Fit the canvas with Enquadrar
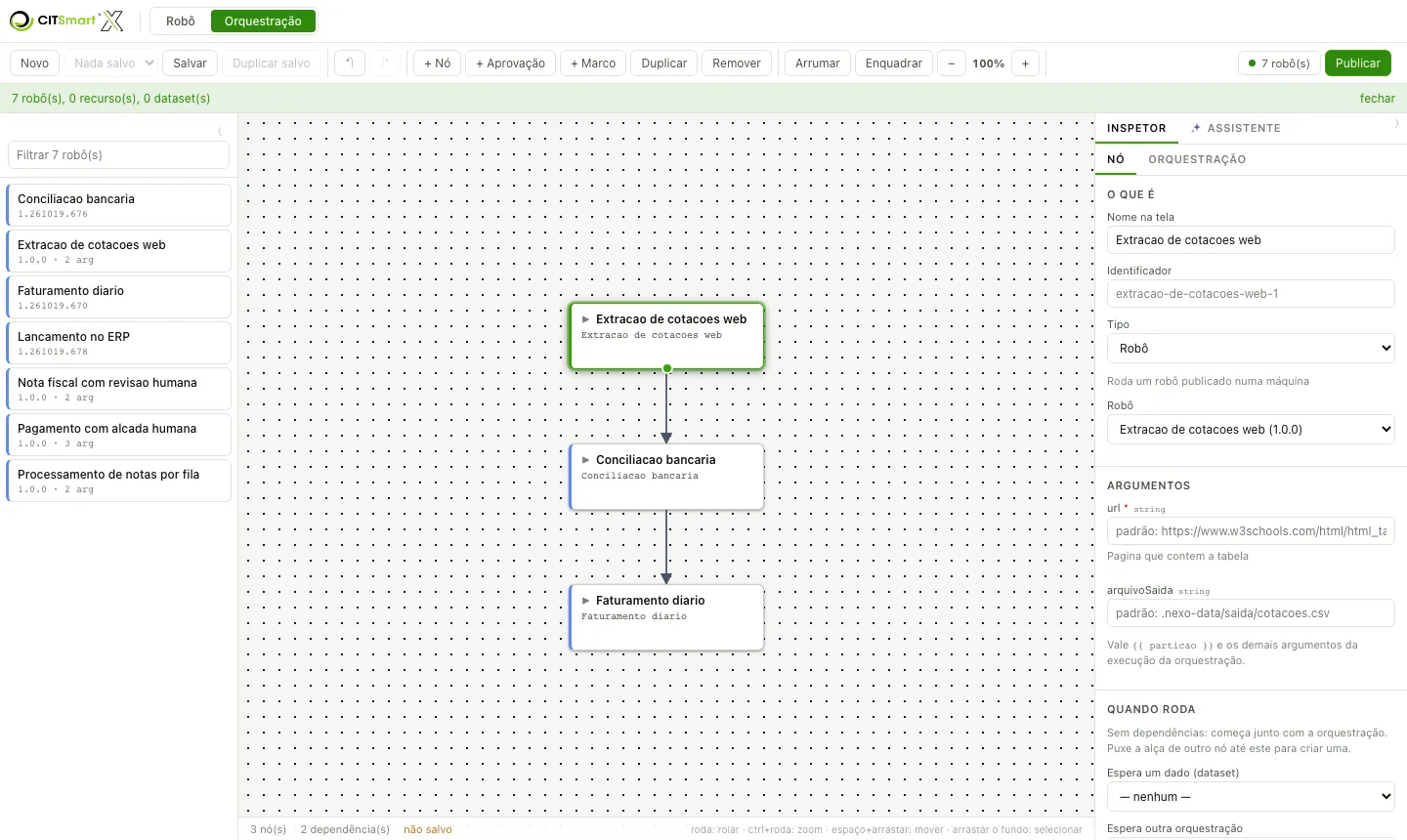Screen dimensions: 1407x840 894,63
